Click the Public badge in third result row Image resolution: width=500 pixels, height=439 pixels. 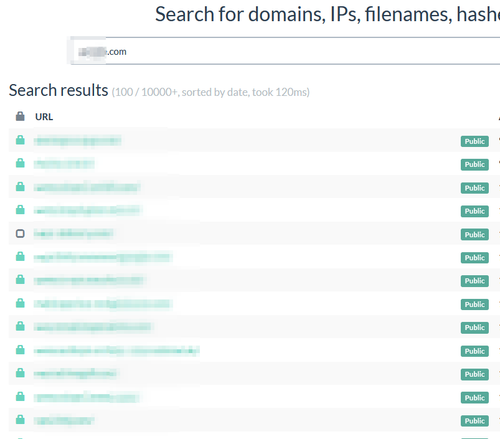475,188
